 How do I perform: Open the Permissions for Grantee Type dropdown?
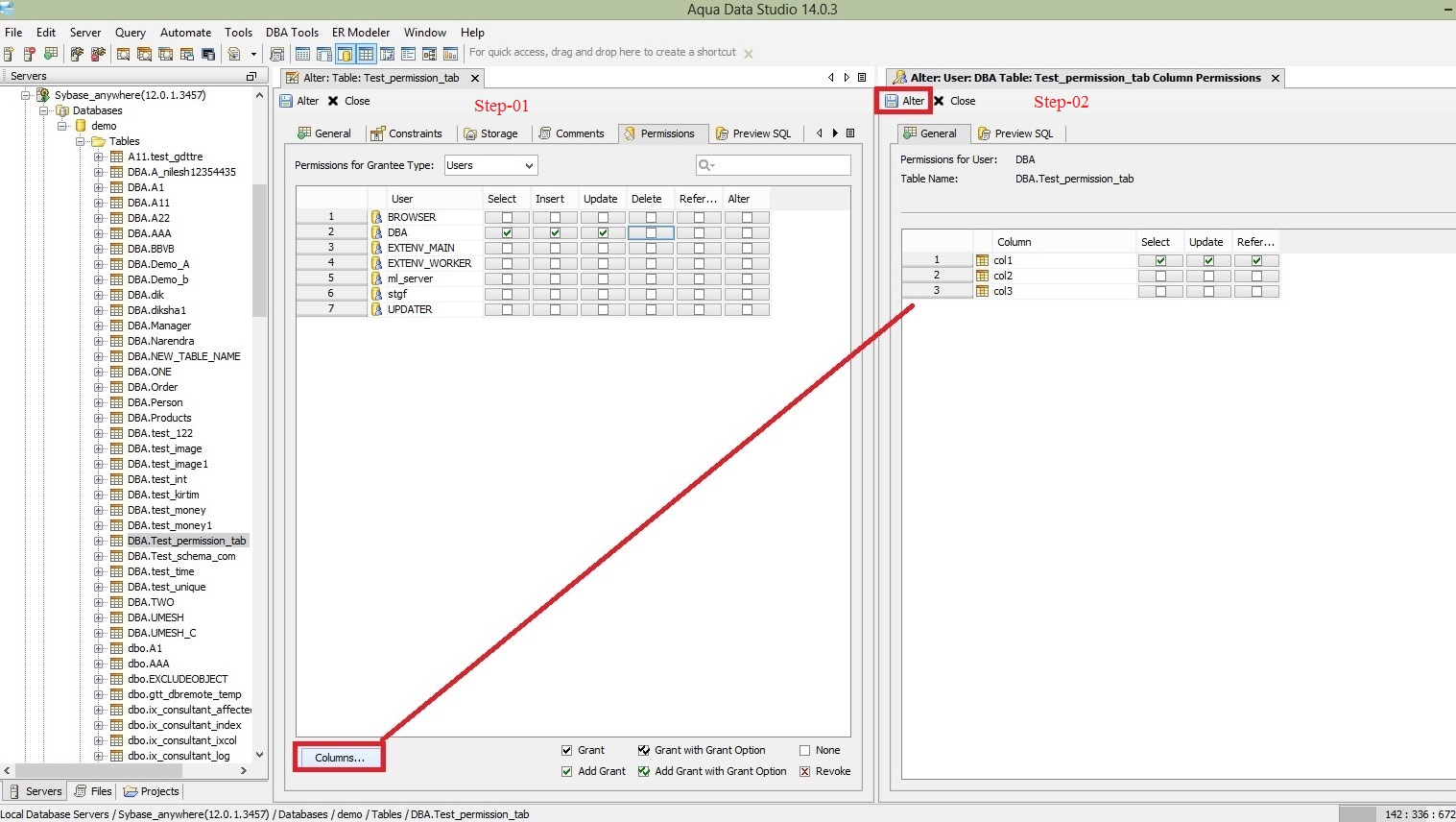point(490,165)
